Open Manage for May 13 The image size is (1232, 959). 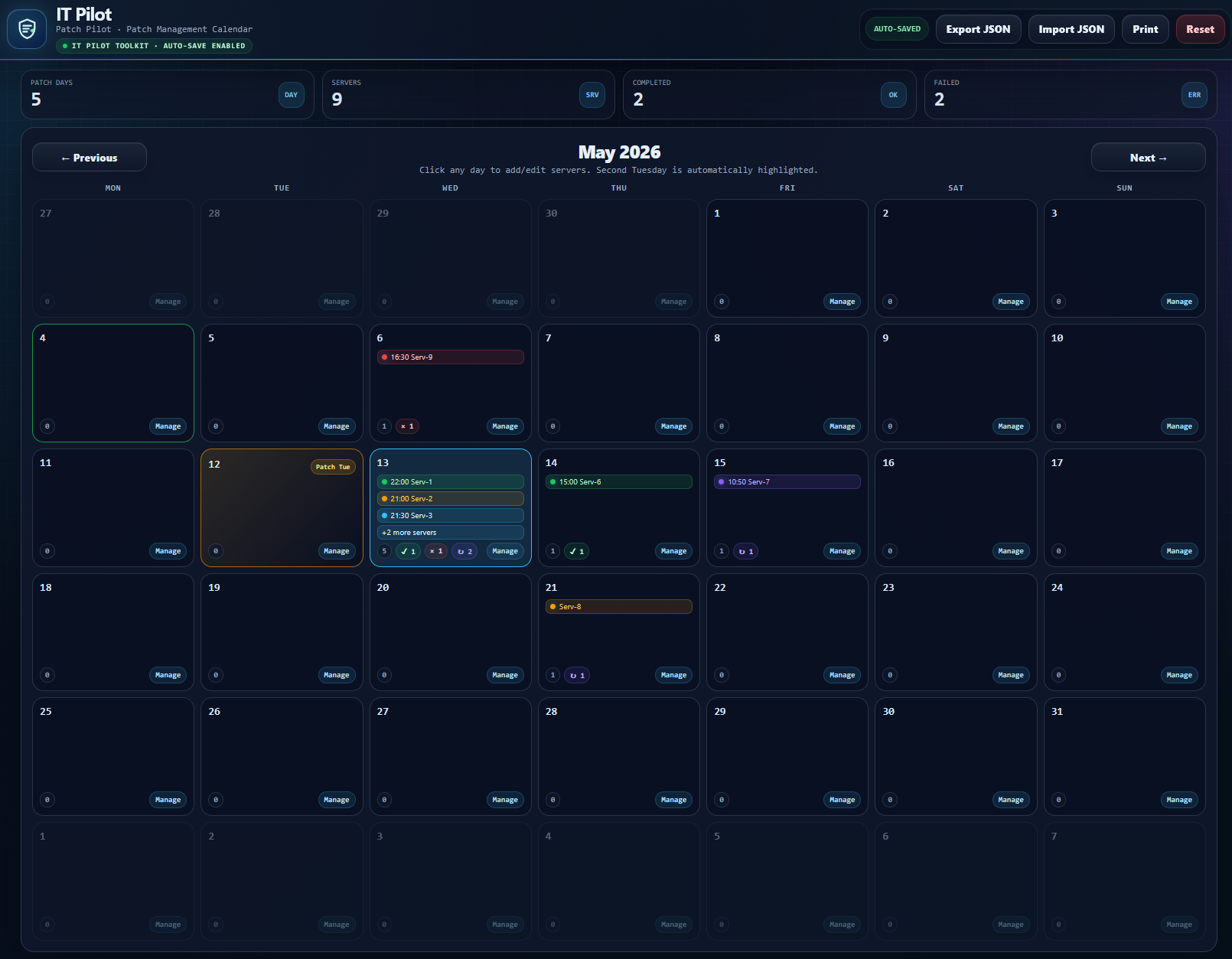[x=505, y=551]
